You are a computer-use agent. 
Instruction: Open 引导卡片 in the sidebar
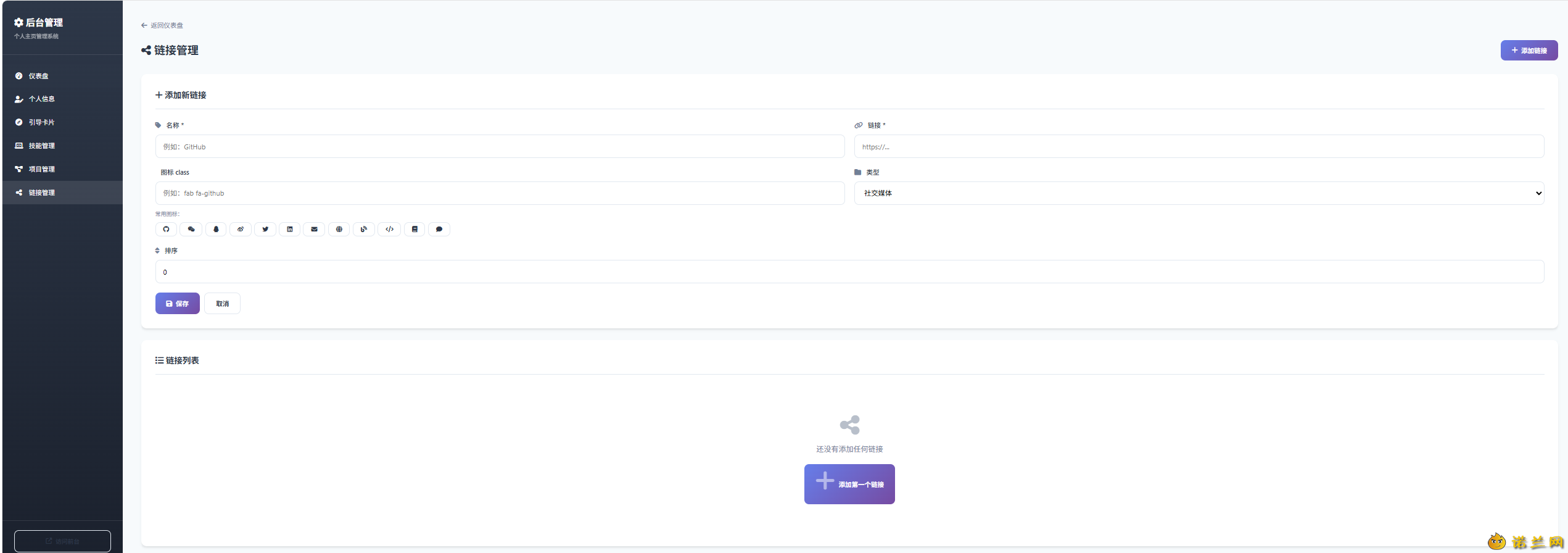coord(62,122)
